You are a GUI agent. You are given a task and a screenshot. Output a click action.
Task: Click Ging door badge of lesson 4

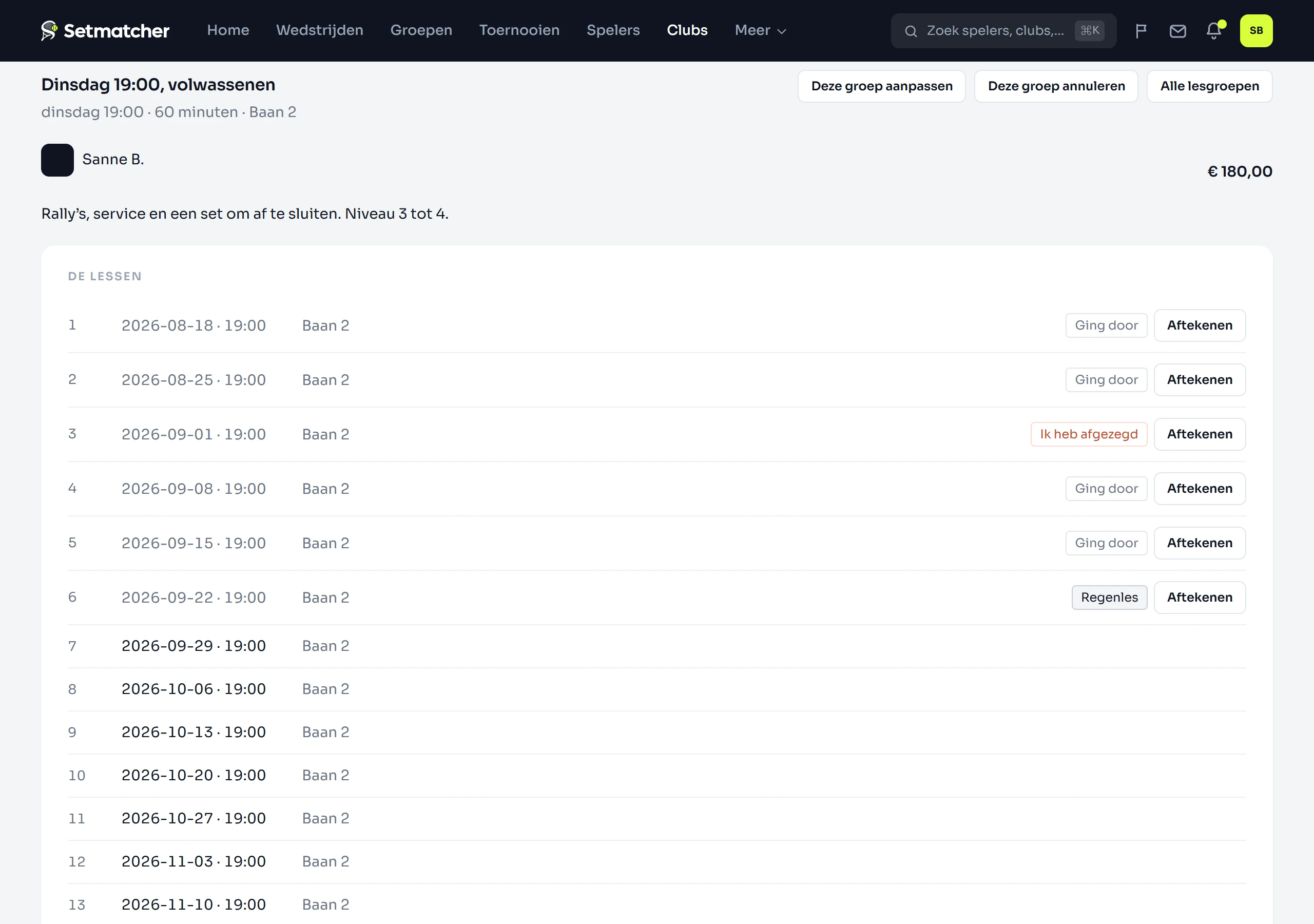[1106, 488]
